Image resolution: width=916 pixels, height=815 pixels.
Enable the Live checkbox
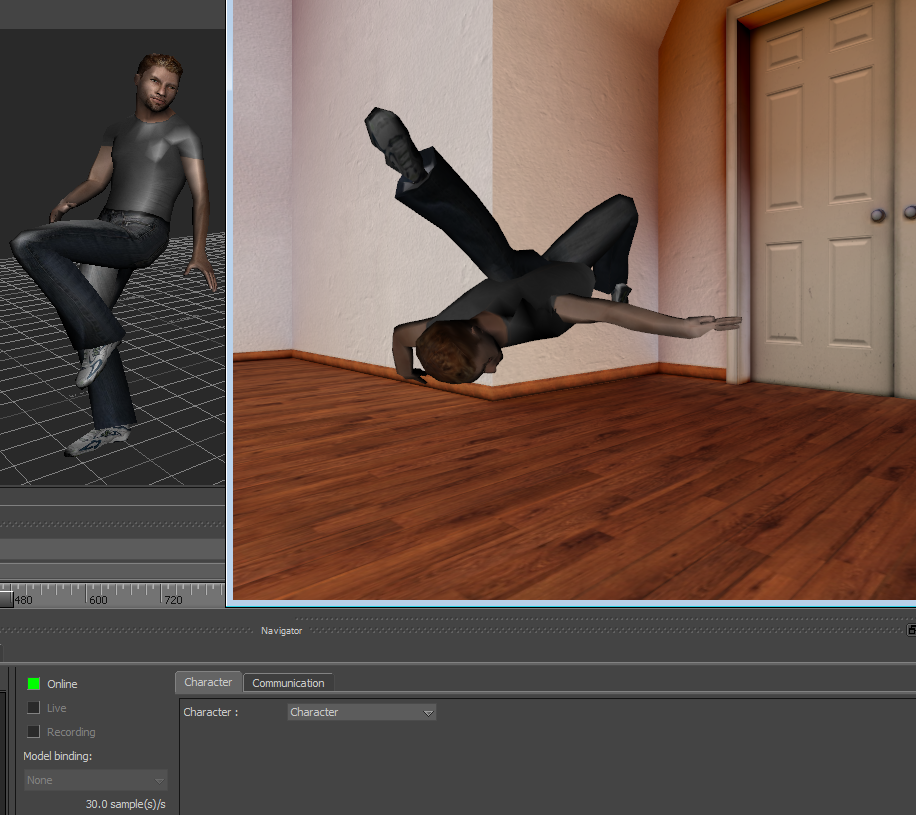pos(34,708)
